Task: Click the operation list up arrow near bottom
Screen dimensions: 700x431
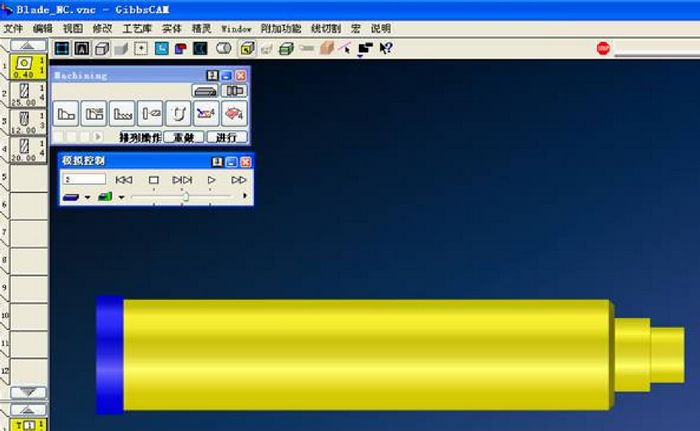Action: [x=28, y=410]
